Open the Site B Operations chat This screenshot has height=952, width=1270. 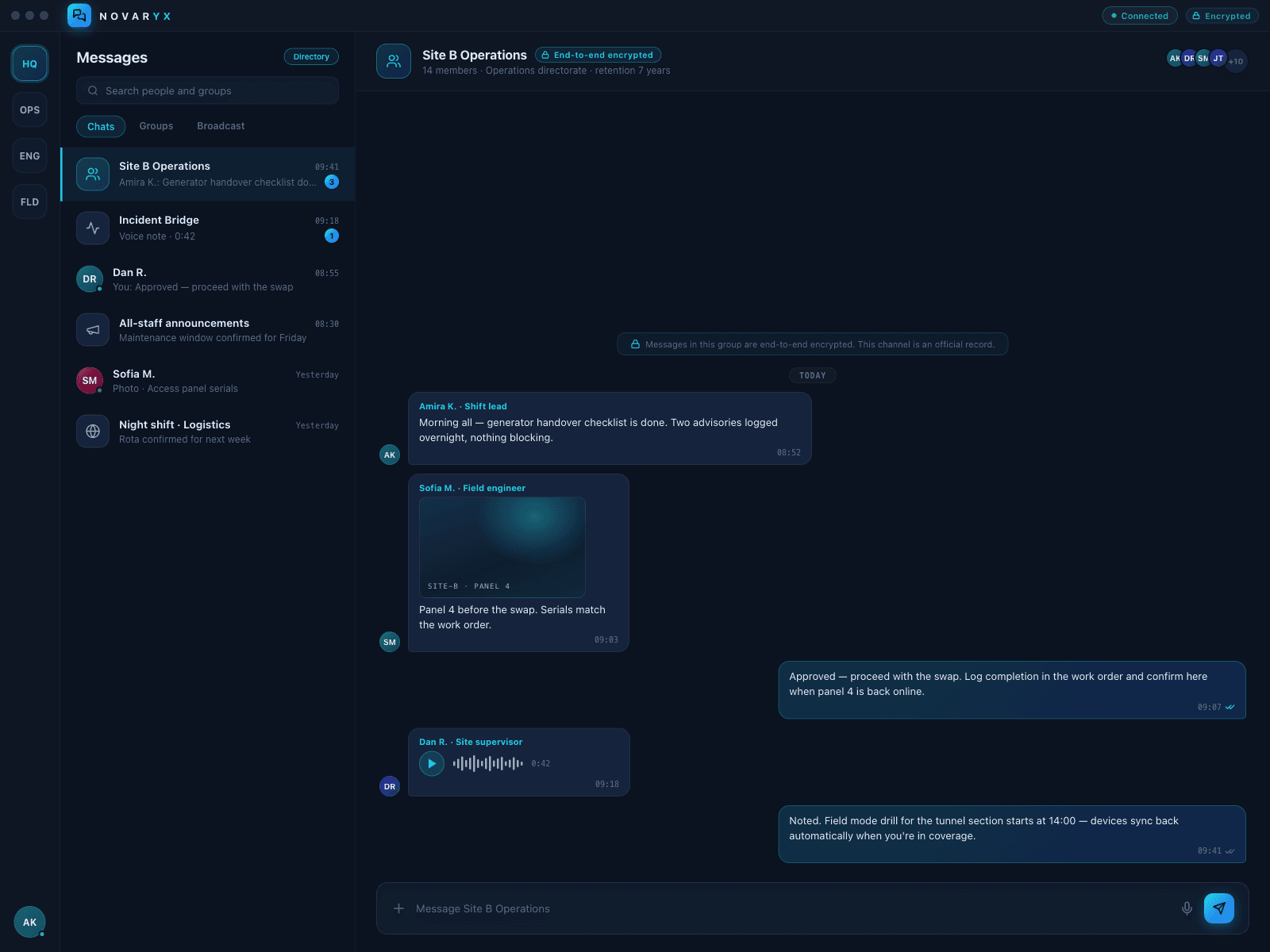208,174
